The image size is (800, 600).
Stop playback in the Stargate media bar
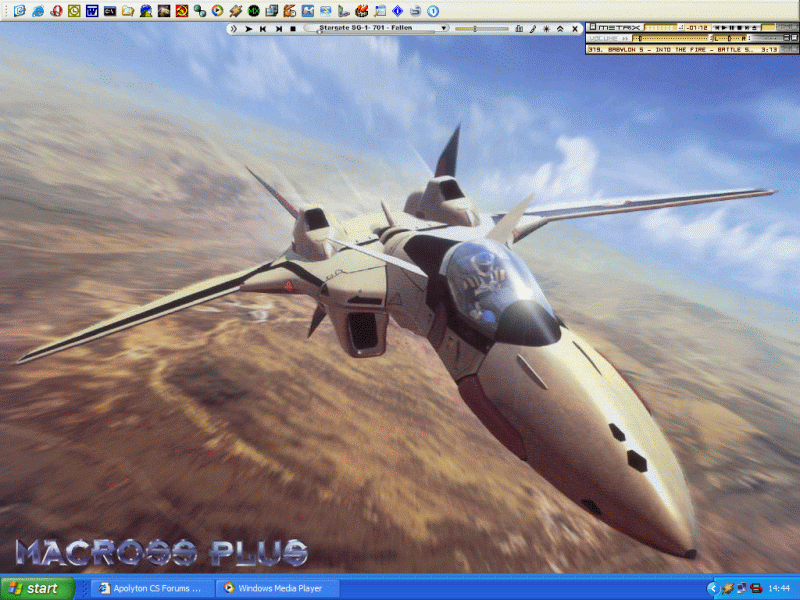point(292,29)
